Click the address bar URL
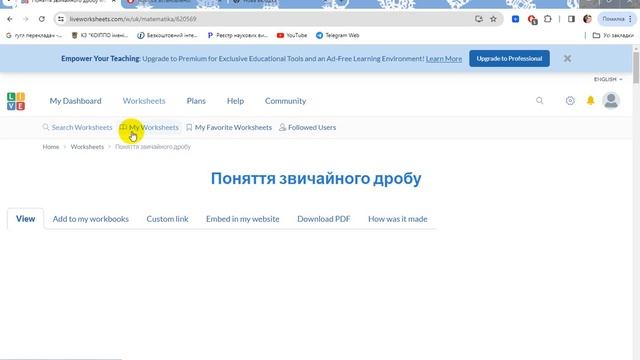The height and width of the screenshot is (360, 640). (x=133, y=19)
